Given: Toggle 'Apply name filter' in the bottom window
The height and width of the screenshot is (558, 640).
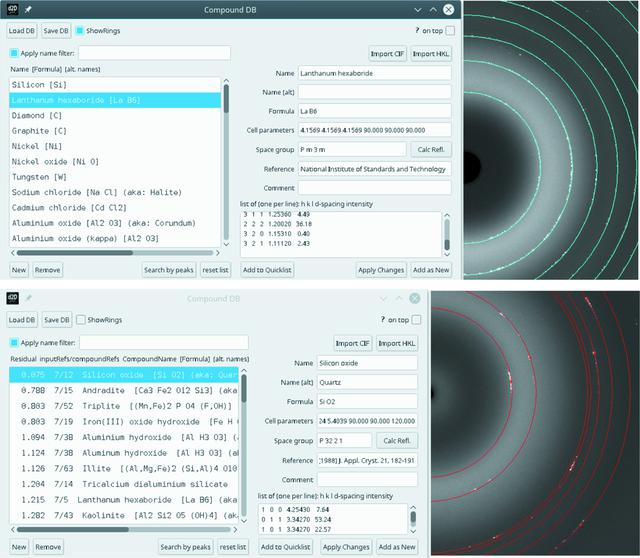Looking at the screenshot, I should tap(14, 342).
